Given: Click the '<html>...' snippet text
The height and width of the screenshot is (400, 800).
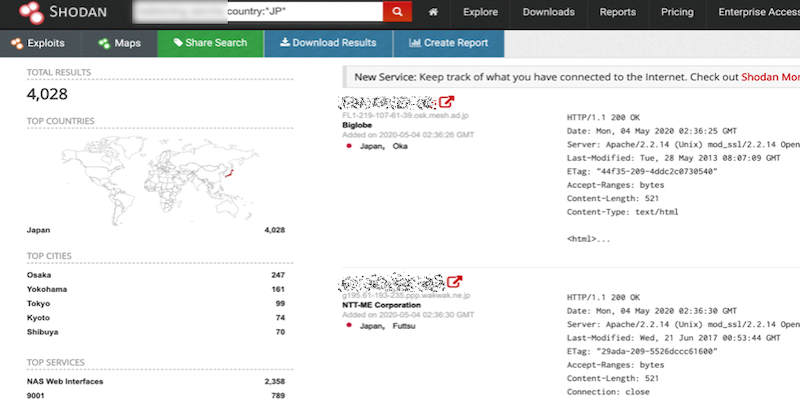Looking at the screenshot, I should tap(588, 239).
